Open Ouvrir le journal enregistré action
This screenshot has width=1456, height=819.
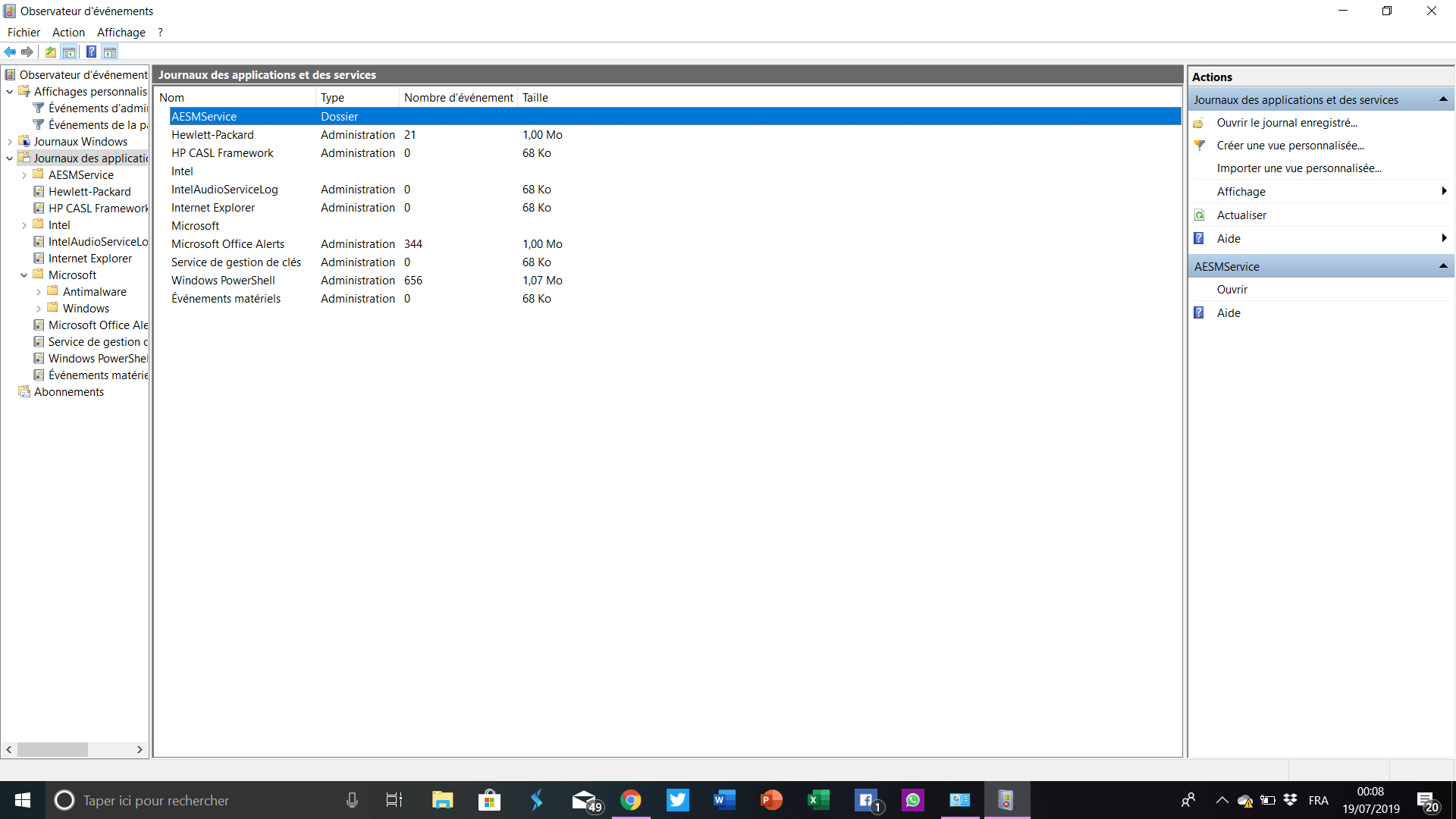pos(1287,123)
